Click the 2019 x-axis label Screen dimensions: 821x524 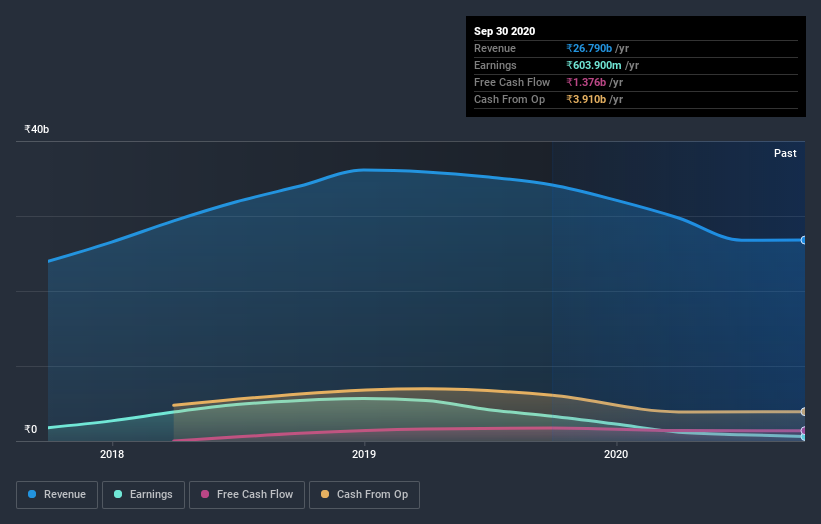[x=364, y=454]
